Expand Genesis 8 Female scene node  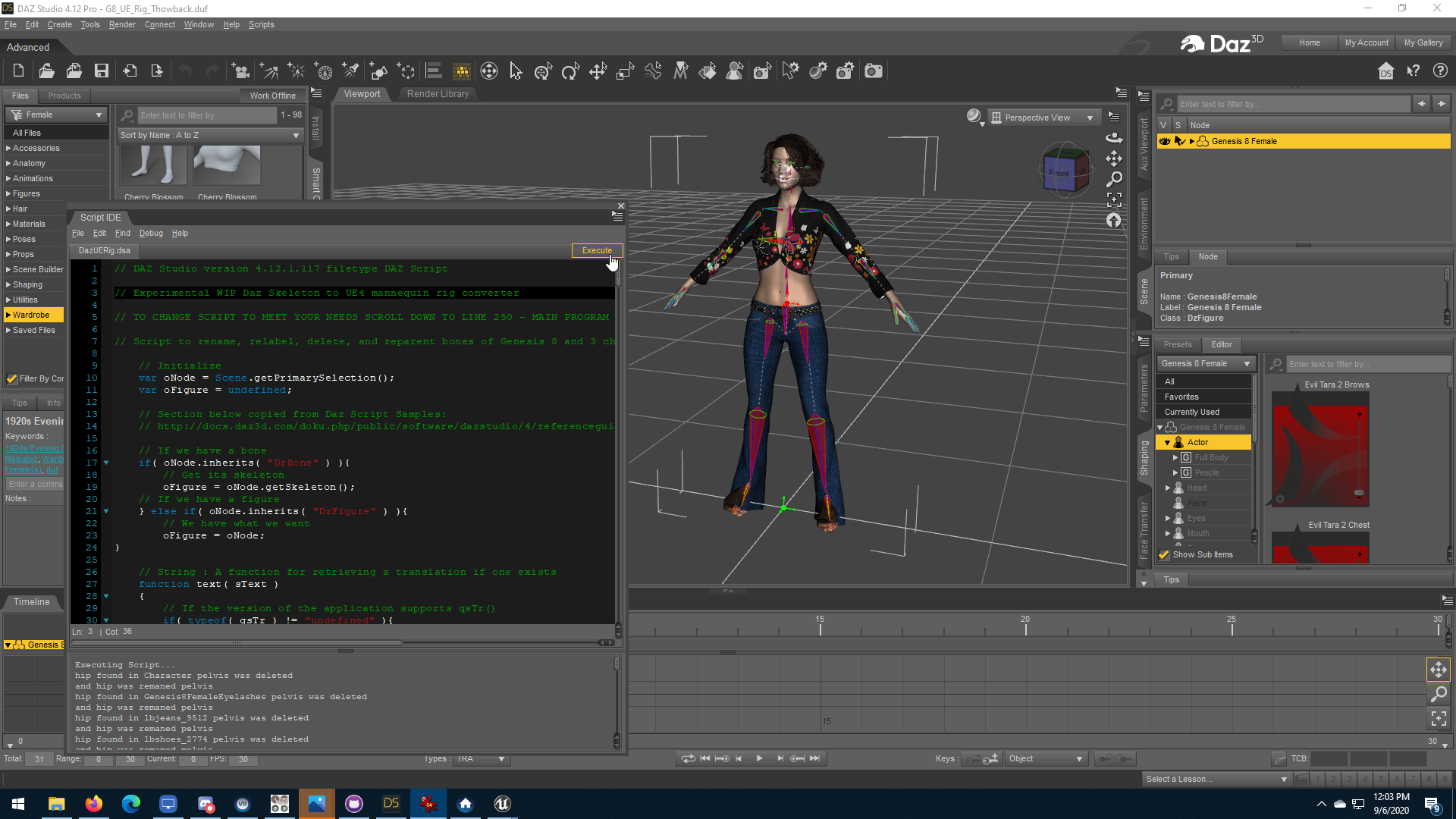pos(1192,142)
